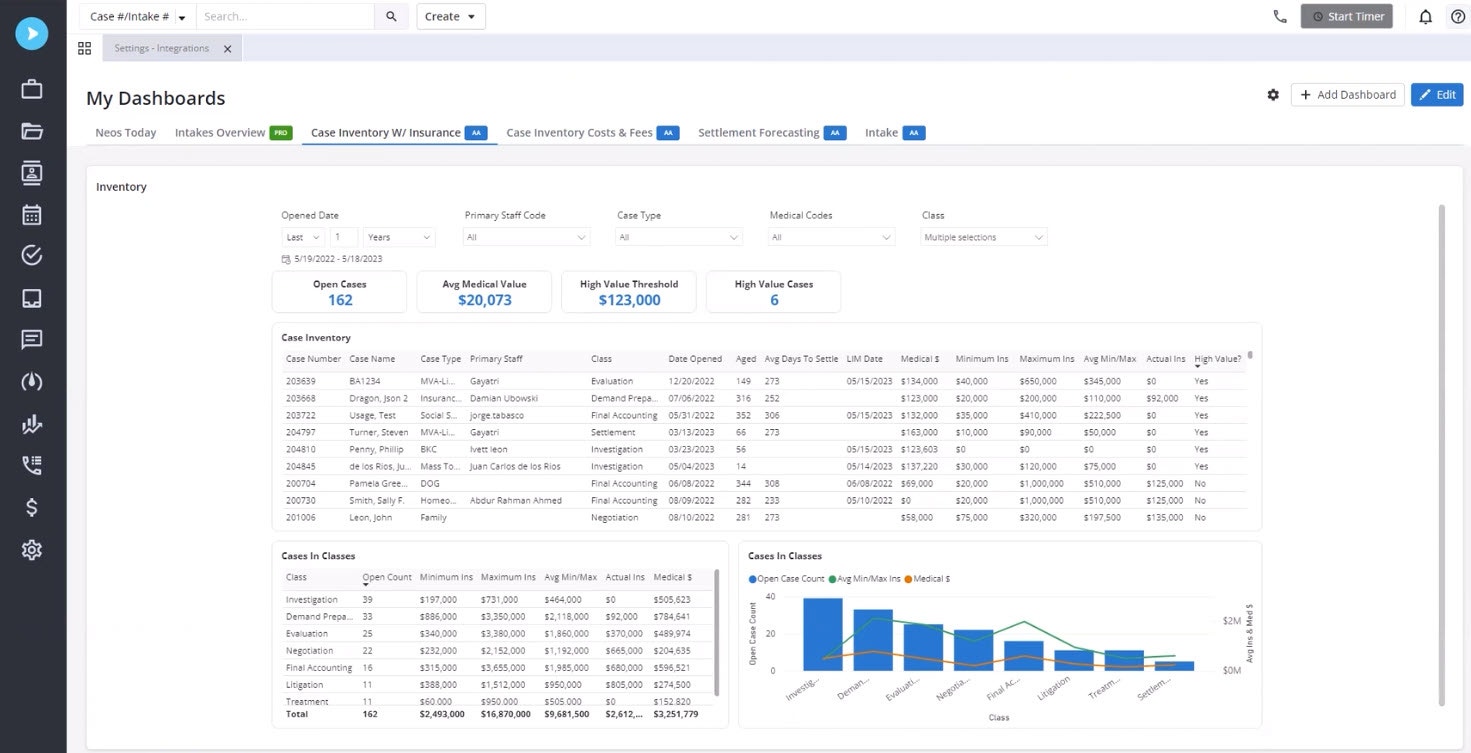Click the Opened Date number field

344,238
